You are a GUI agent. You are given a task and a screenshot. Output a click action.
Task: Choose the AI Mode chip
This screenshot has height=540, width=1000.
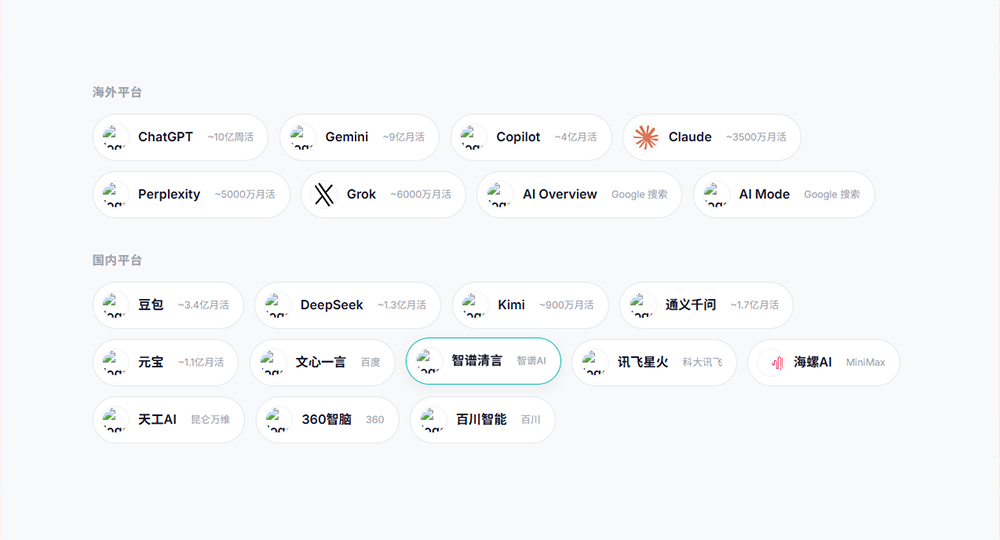[x=784, y=194]
